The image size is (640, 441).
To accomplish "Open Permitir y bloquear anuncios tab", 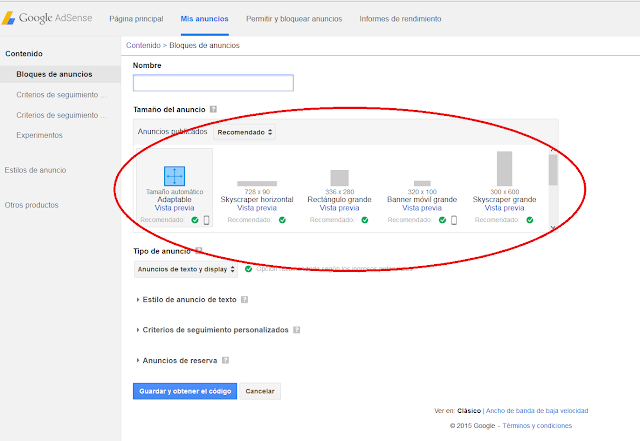I will 294,19.
